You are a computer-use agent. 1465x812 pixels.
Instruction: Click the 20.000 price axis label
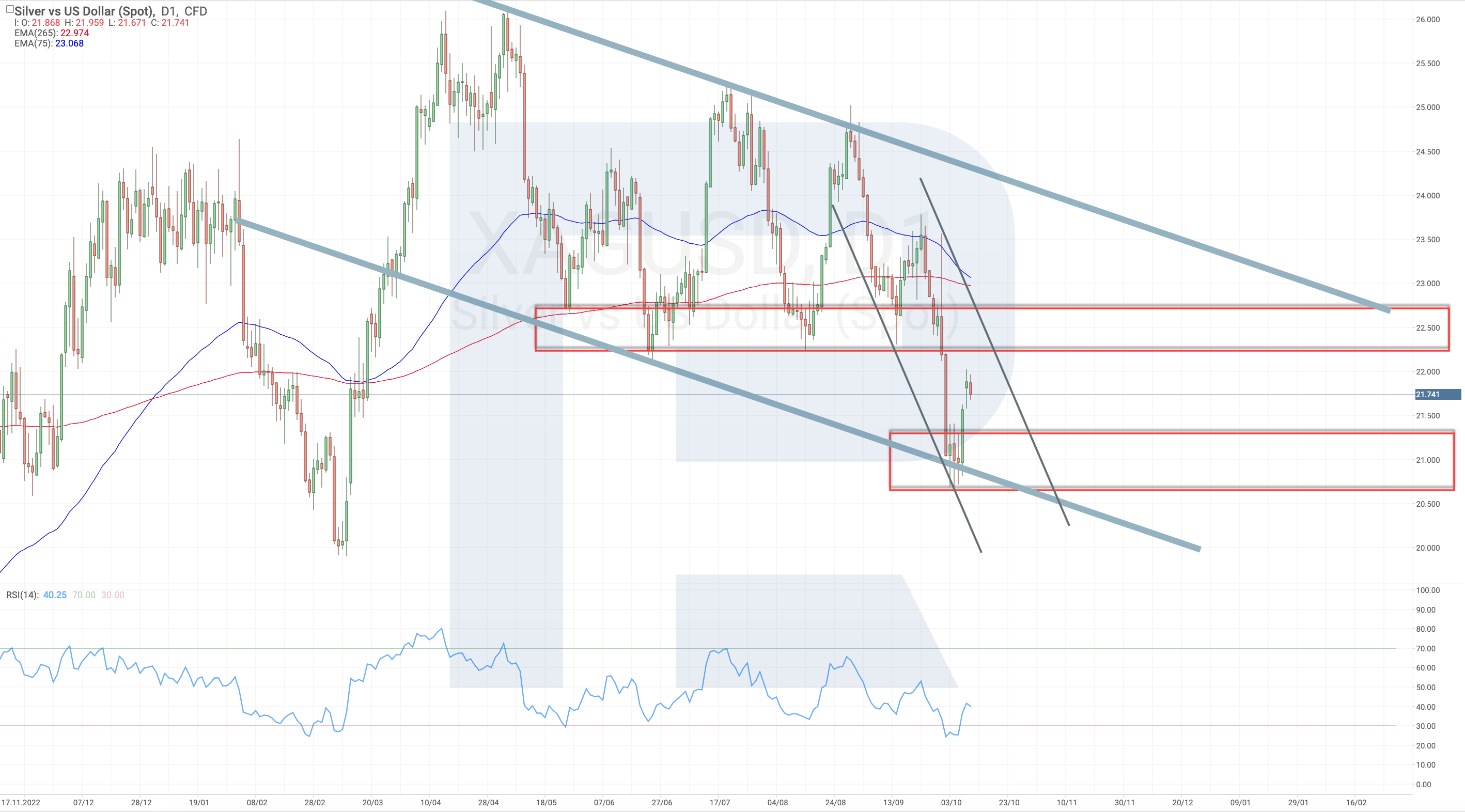coord(1427,548)
